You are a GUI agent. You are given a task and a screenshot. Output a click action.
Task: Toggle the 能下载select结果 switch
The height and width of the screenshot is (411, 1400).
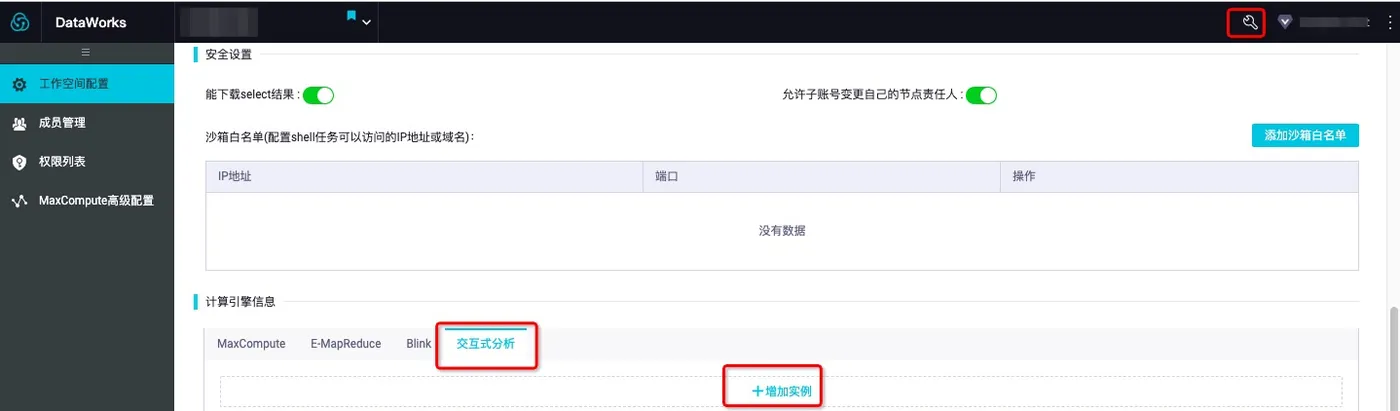[318, 95]
